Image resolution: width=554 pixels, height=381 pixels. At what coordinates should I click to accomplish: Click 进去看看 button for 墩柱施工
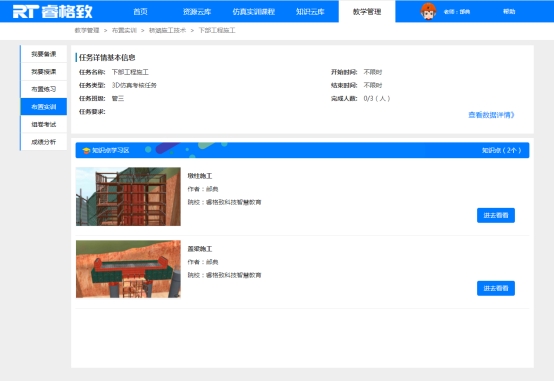point(496,215)
